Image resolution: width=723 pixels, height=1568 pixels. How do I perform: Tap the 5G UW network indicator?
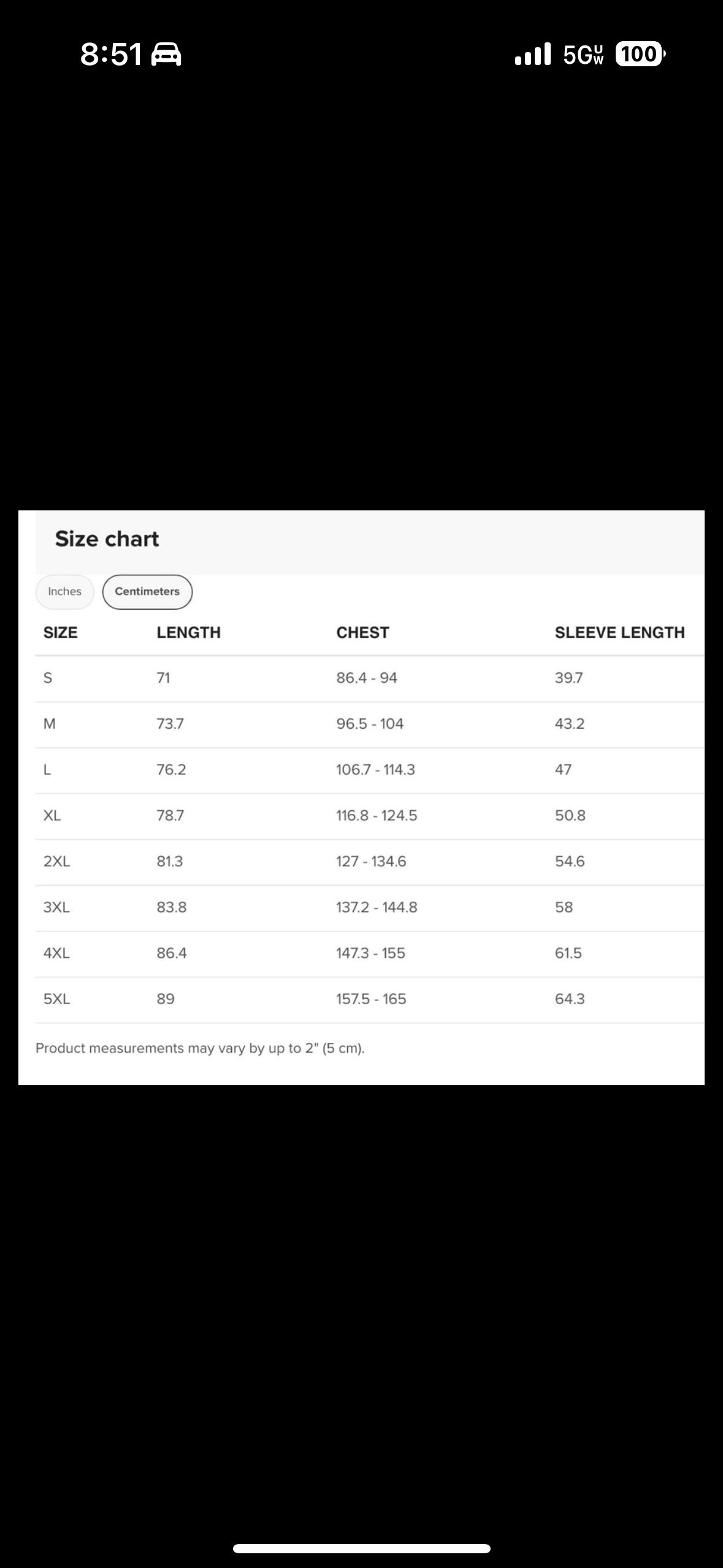pyautogui.click(x=583, y=55)
